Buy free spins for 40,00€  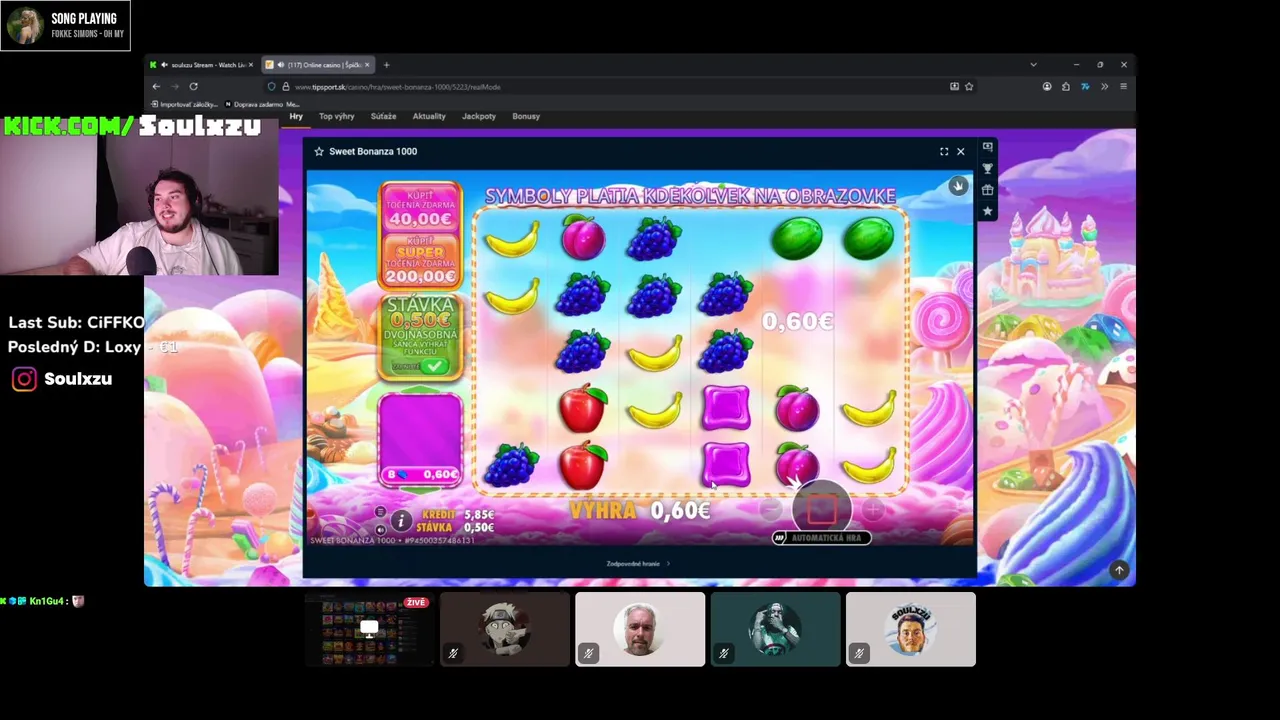point(420,207)
